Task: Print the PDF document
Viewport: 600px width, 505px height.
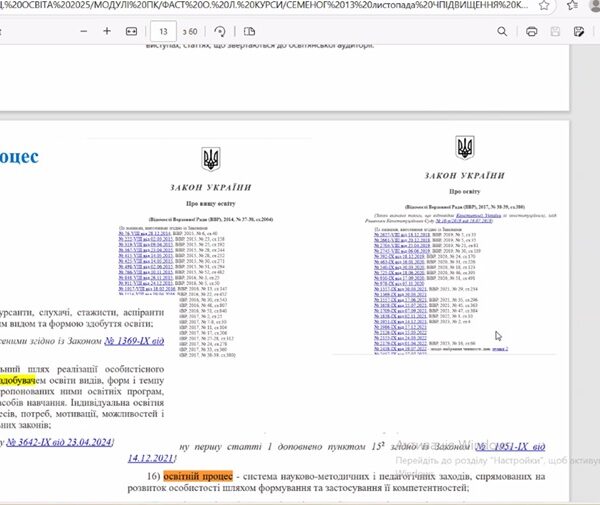Action: pyautogui.click(x=531, y=31)
